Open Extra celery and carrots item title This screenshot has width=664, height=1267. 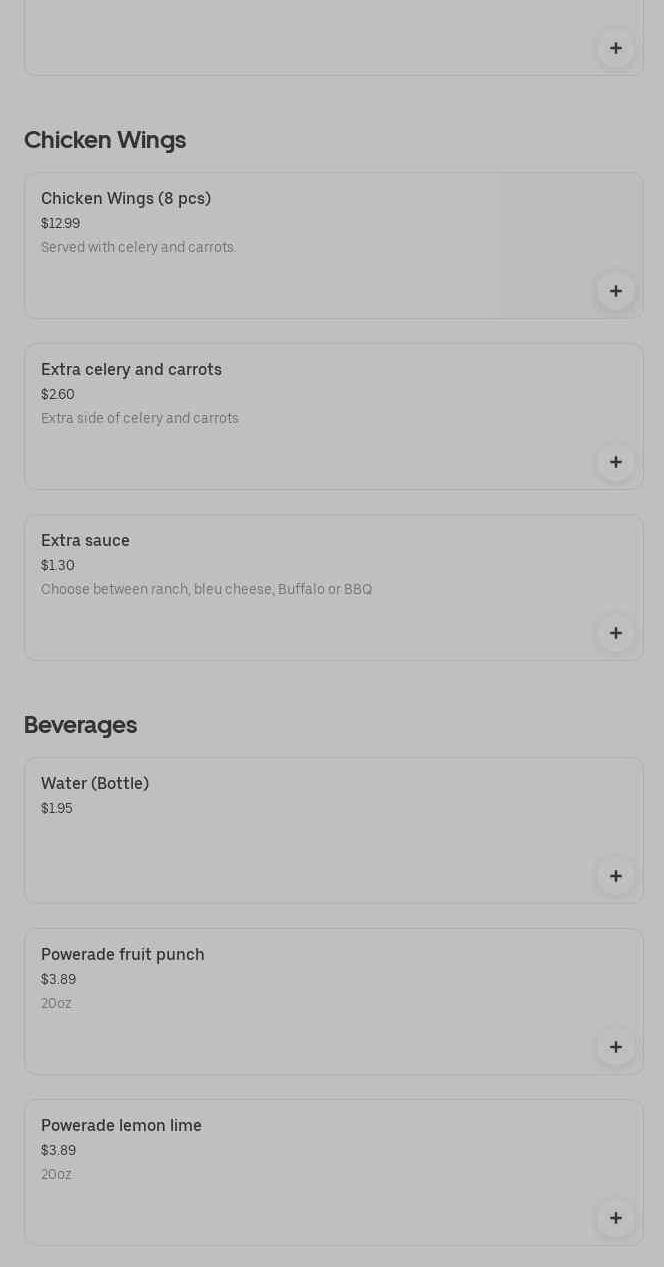pyautogui.click(x=131, y=369)
